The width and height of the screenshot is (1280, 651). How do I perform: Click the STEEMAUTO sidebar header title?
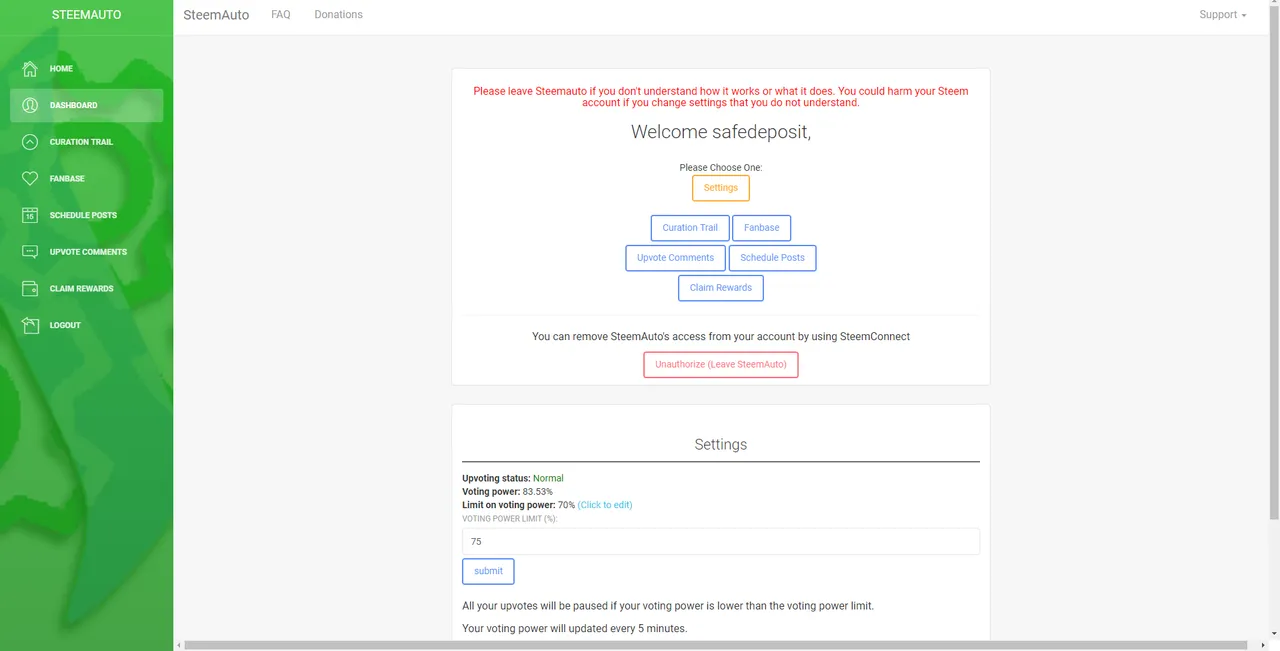[x=87, y=15]
